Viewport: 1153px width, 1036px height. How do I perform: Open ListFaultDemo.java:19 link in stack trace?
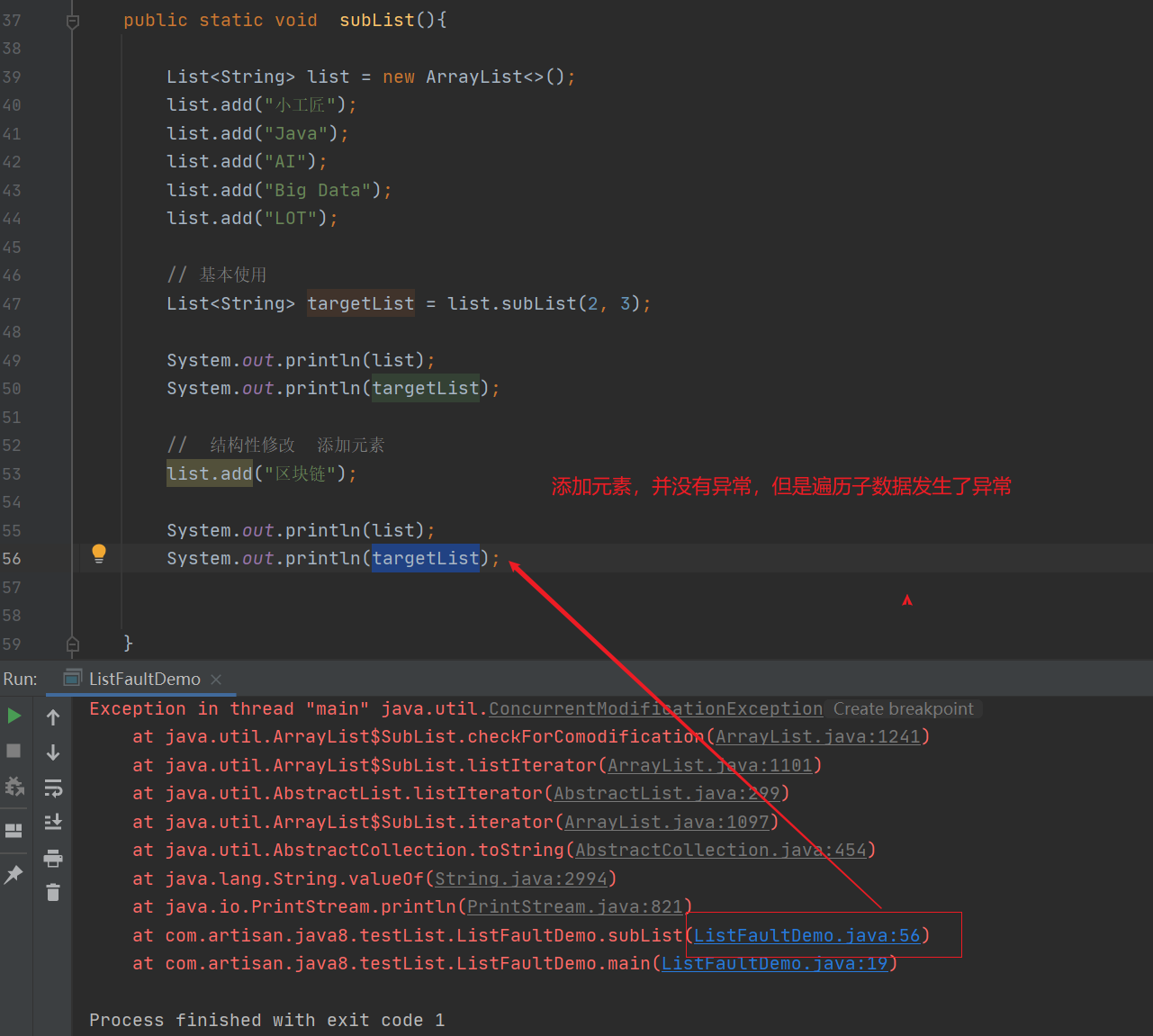(775, 963)
